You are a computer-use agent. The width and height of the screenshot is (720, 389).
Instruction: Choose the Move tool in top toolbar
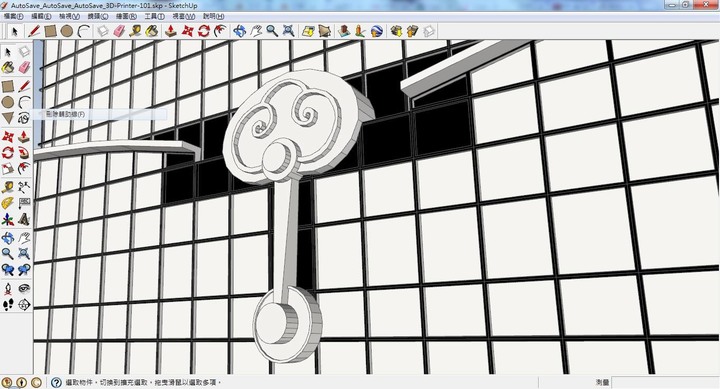tap(187, 31)
